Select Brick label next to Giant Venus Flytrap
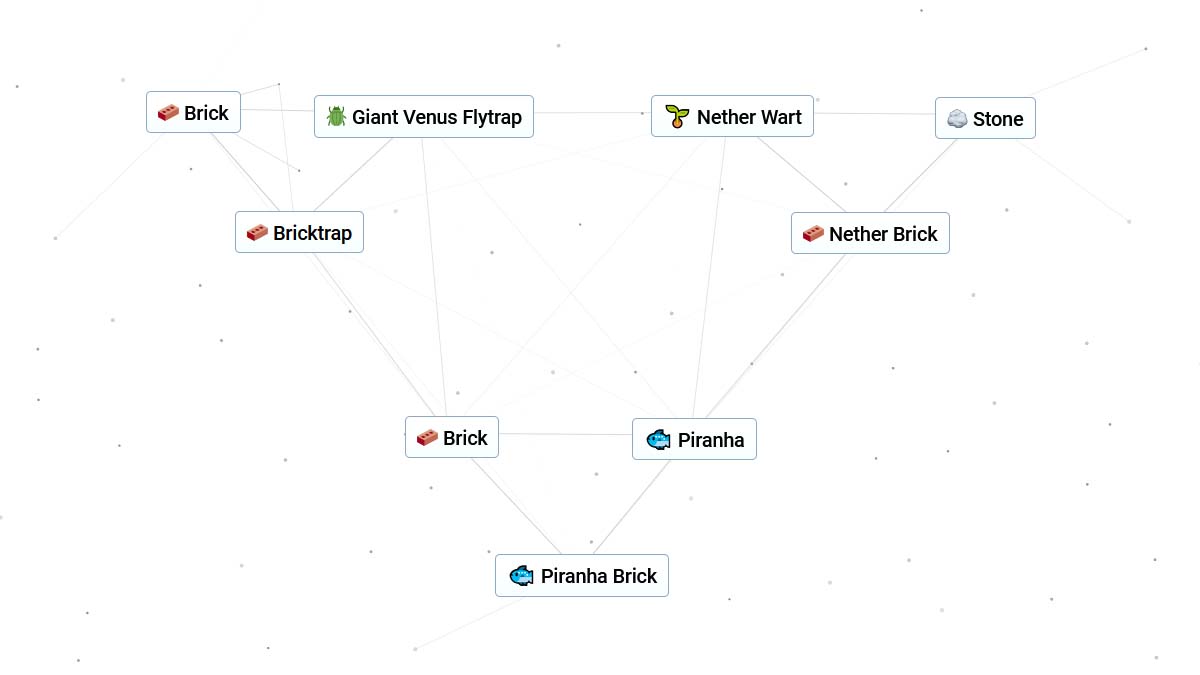The height and width of the screenshot is (675, 1200). pyautogui.click(x=206, y=113)
